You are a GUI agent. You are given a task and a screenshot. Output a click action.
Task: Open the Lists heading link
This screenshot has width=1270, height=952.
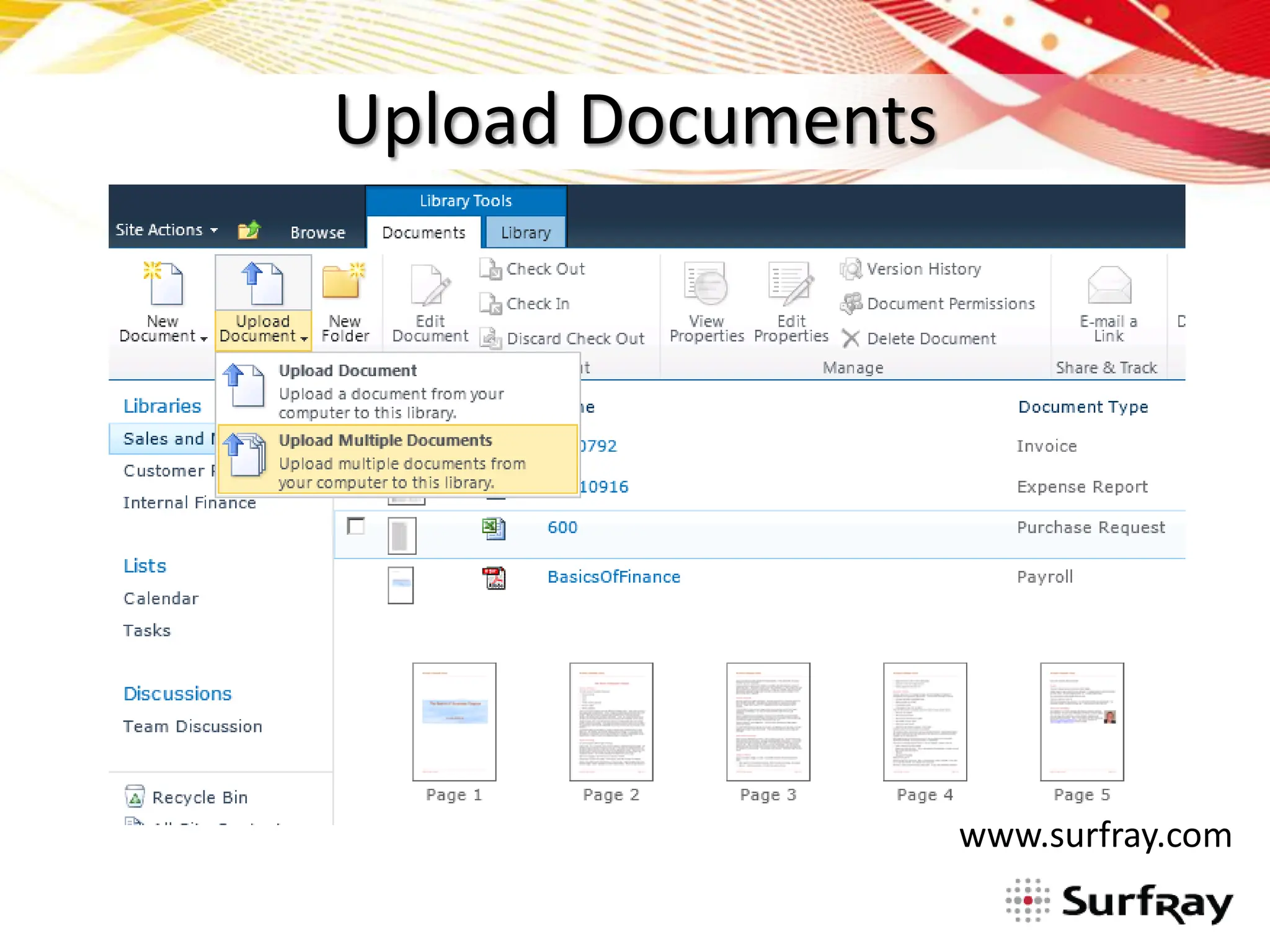click(144, 566)
